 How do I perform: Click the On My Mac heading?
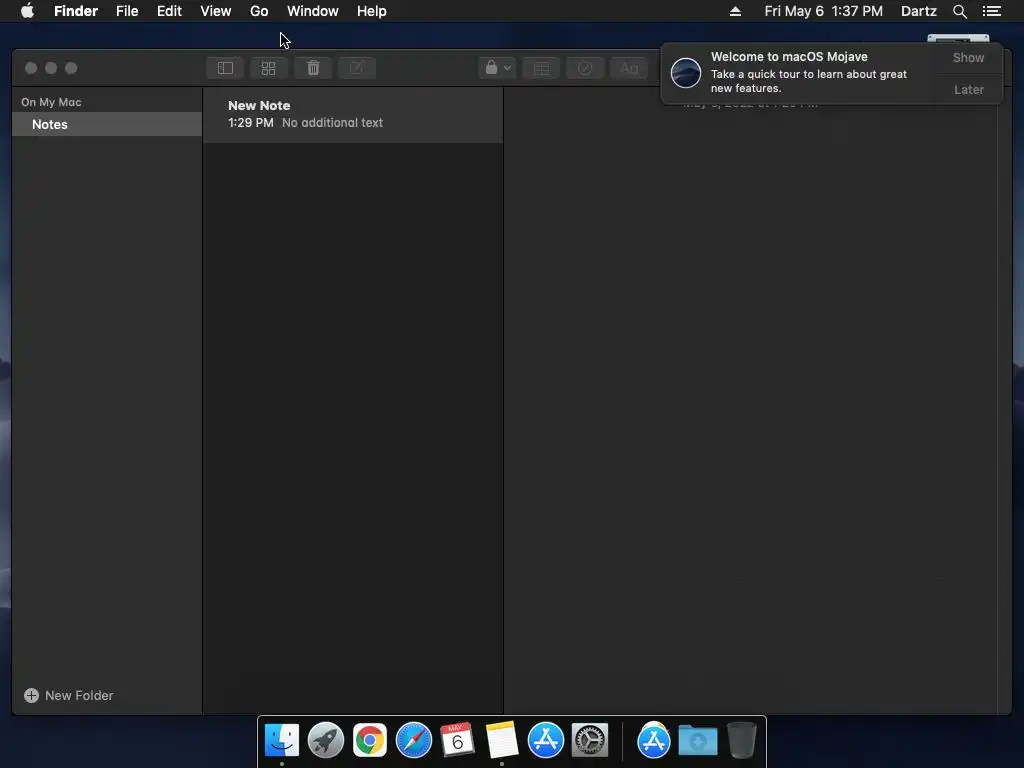pyautogui.click(x=51, y=102)
